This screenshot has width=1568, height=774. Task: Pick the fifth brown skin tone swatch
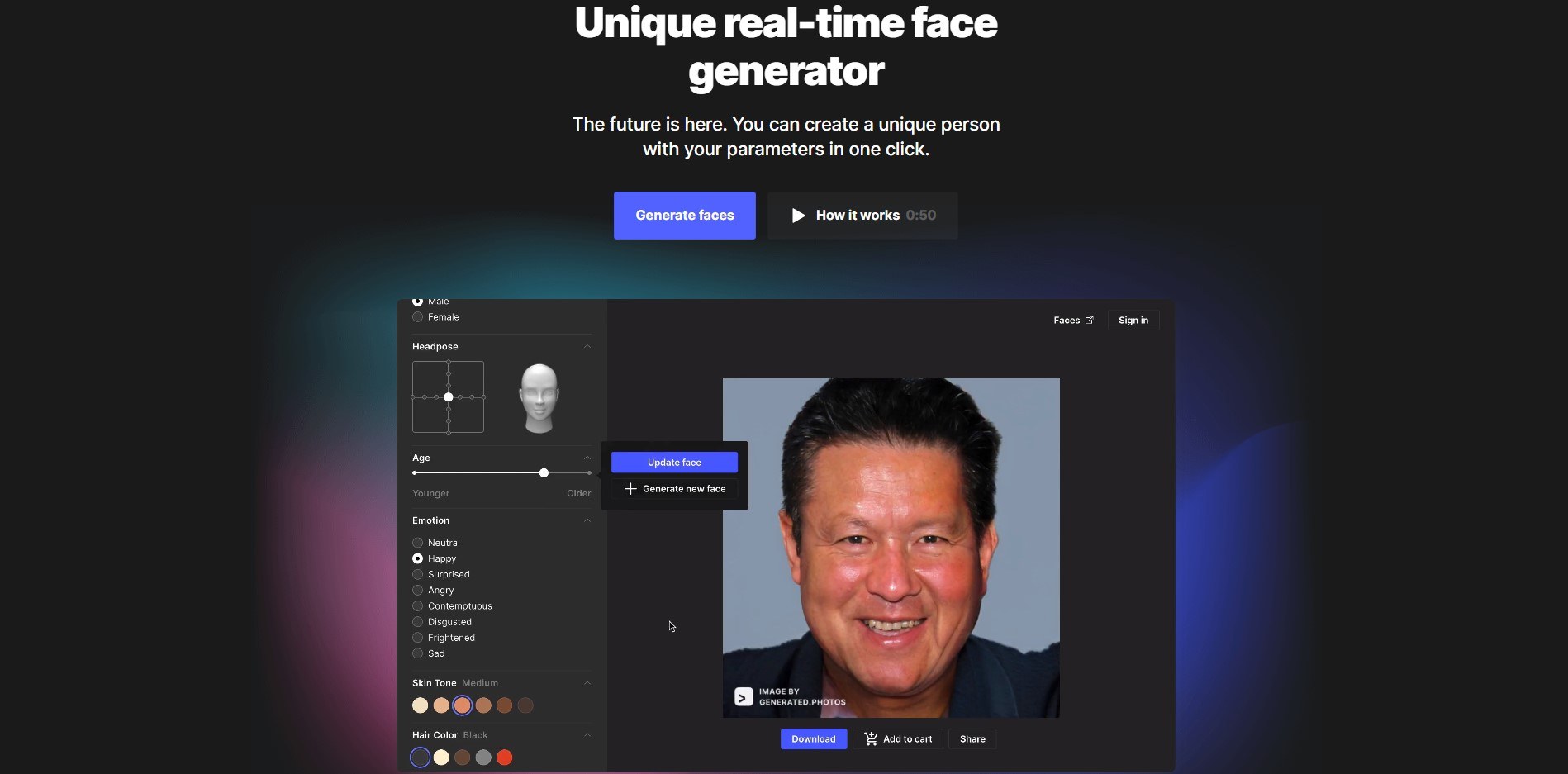tap(505, 705)
